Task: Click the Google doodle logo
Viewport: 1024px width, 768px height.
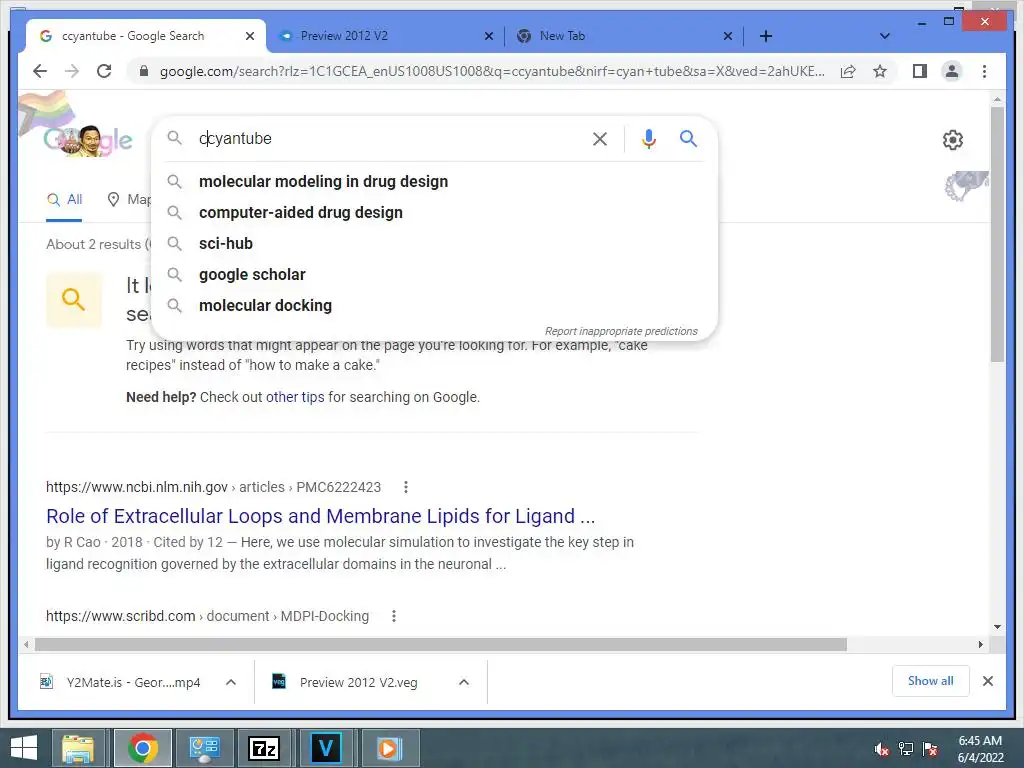Action: pyautogui.click(x=88, y=140)
